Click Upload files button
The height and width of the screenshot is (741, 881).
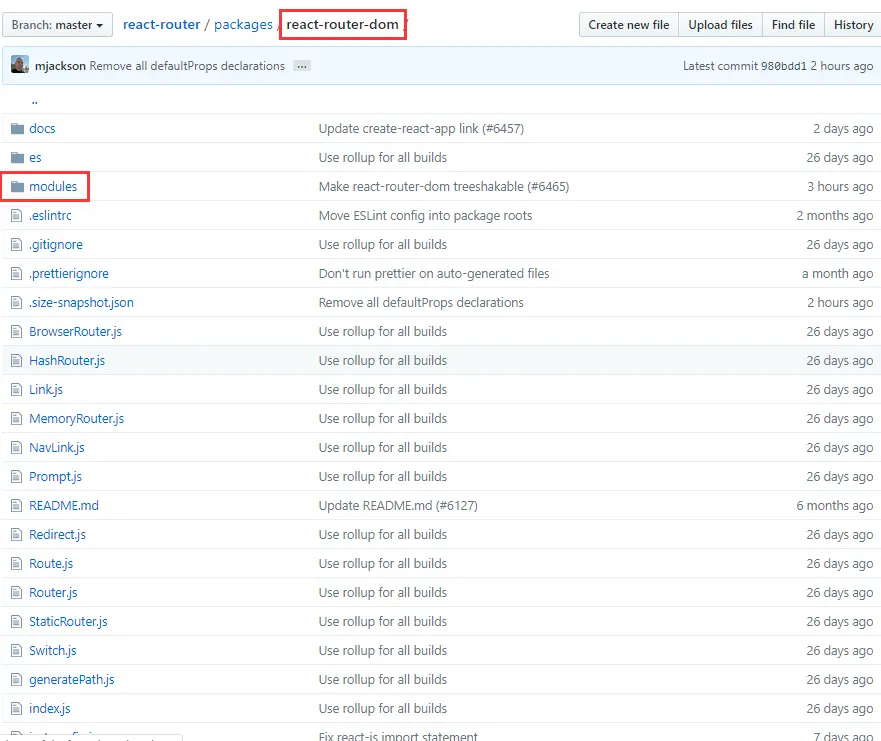coord(720,25)
